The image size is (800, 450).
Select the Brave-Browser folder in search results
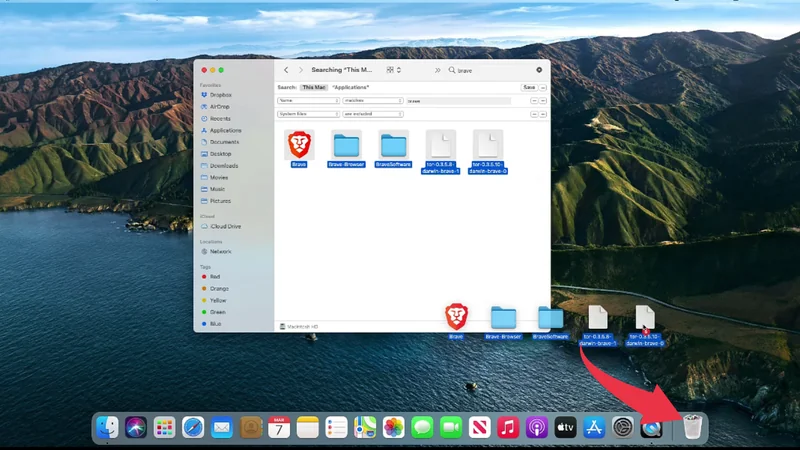point(346,144)
